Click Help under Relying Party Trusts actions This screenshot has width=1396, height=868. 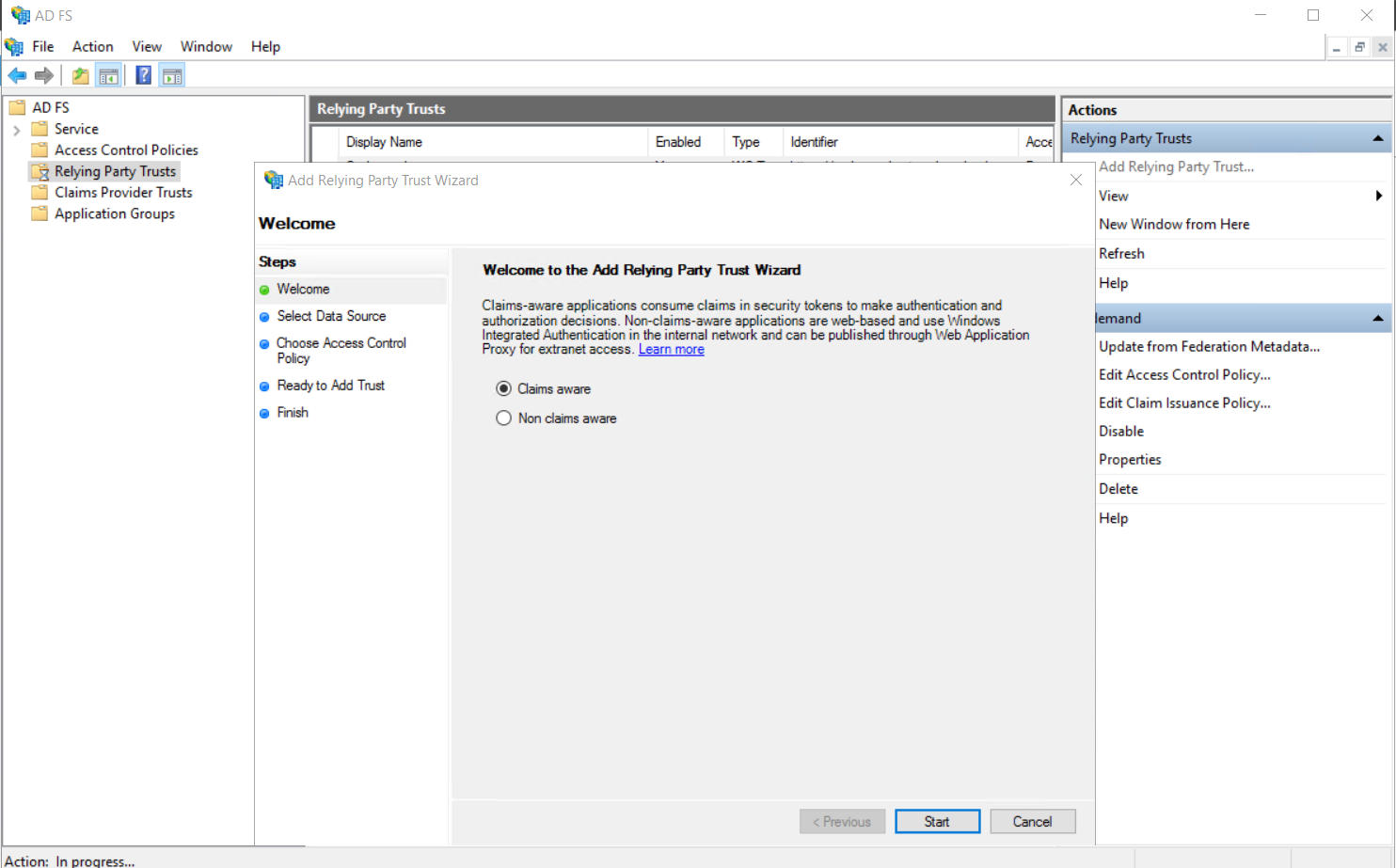pos(1113,283)
